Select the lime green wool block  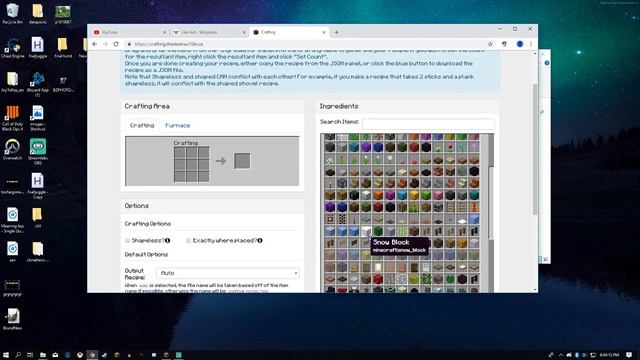pos(426,195)
